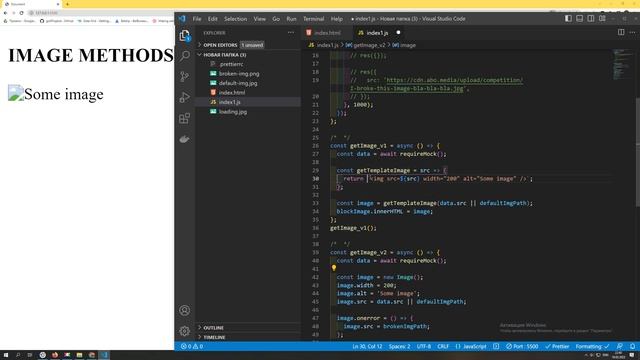Screen dimensions: 640x360
Task: Open the Manage gear icon
Action: (184, 331)
